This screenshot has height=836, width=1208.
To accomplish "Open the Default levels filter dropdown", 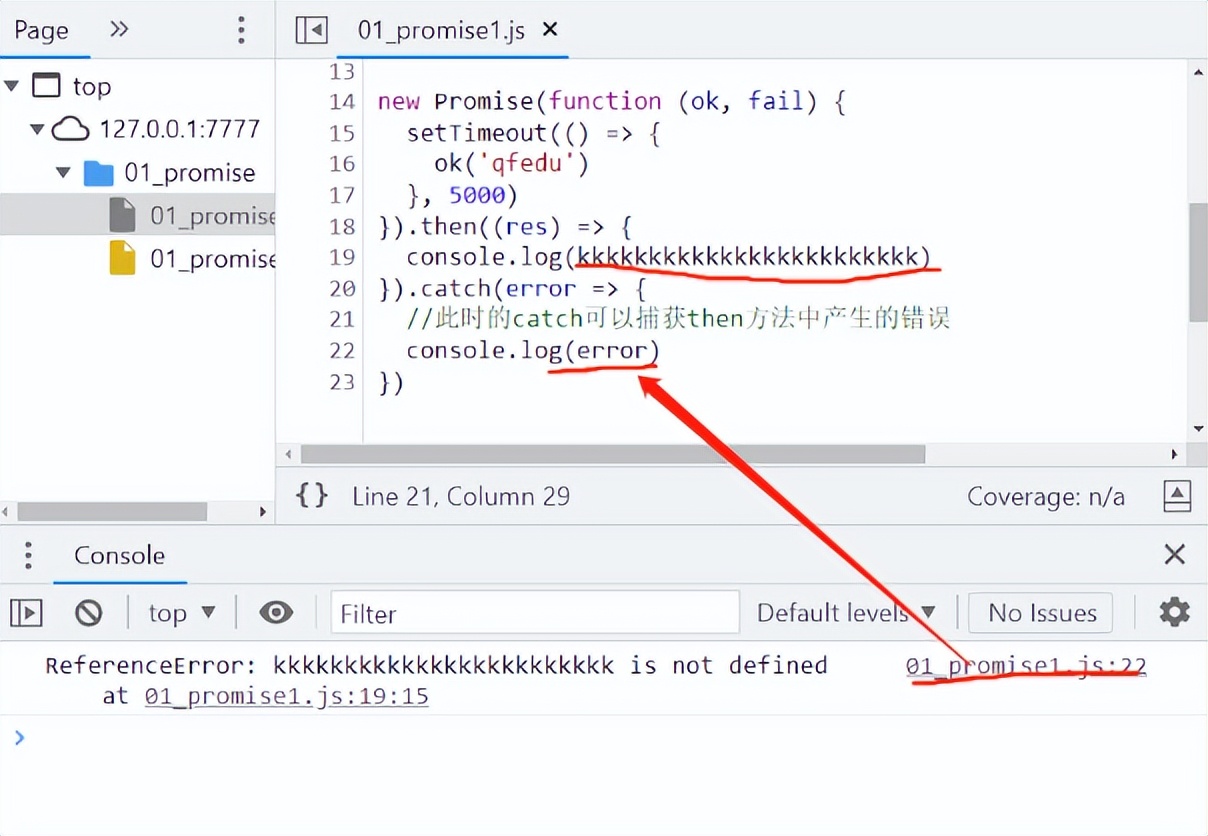I will (x=845, y=612).
